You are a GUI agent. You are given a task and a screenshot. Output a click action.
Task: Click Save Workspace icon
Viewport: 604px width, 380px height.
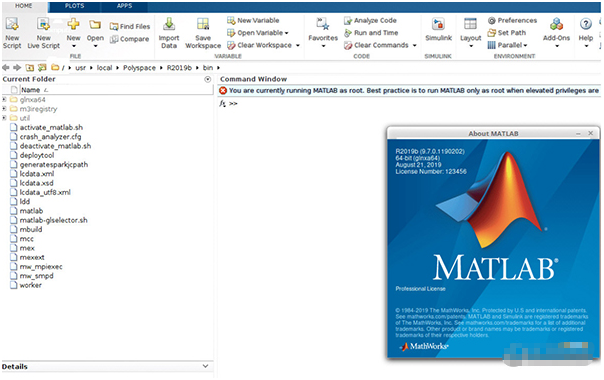pos(203,24)
